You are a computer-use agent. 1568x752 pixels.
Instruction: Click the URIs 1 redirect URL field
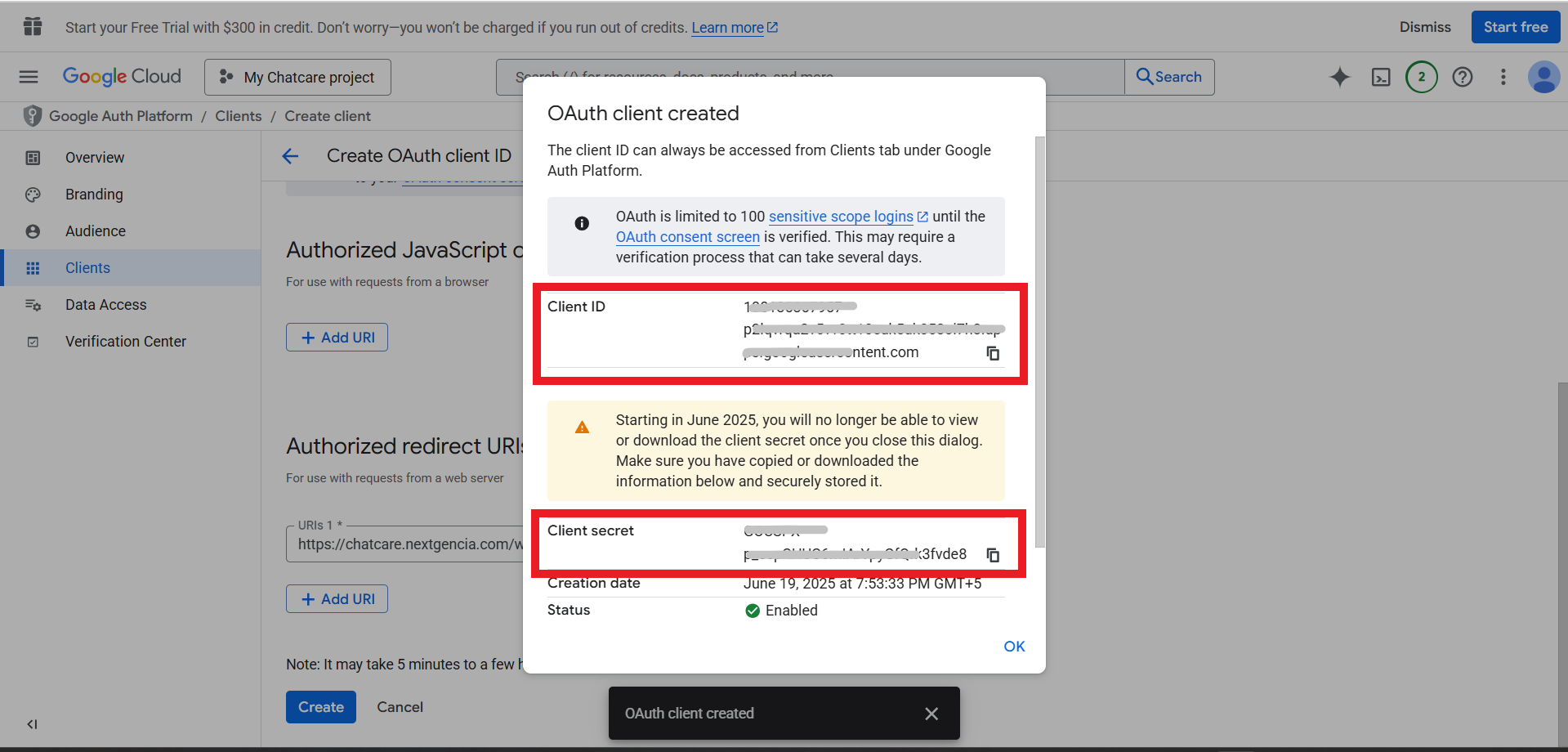tap(404, 544)
